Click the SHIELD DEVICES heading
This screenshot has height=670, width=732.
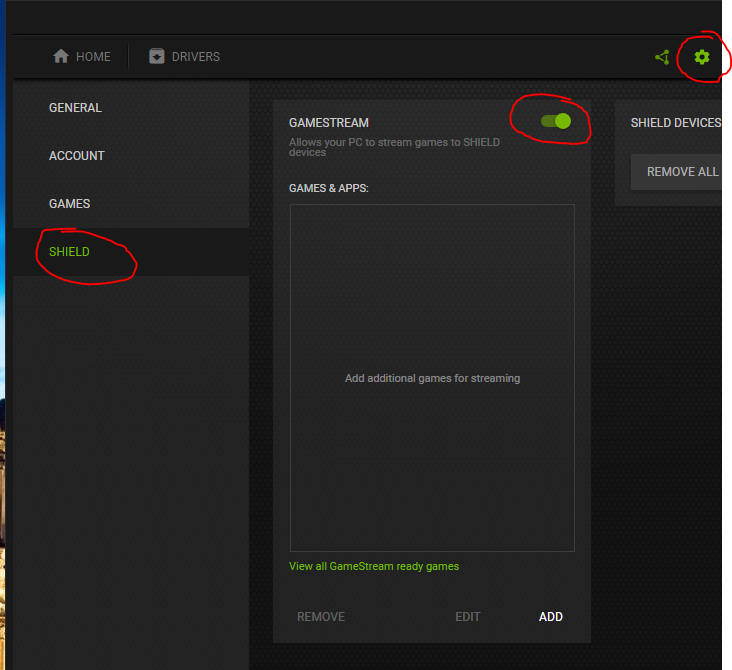[x=676, y=123]
